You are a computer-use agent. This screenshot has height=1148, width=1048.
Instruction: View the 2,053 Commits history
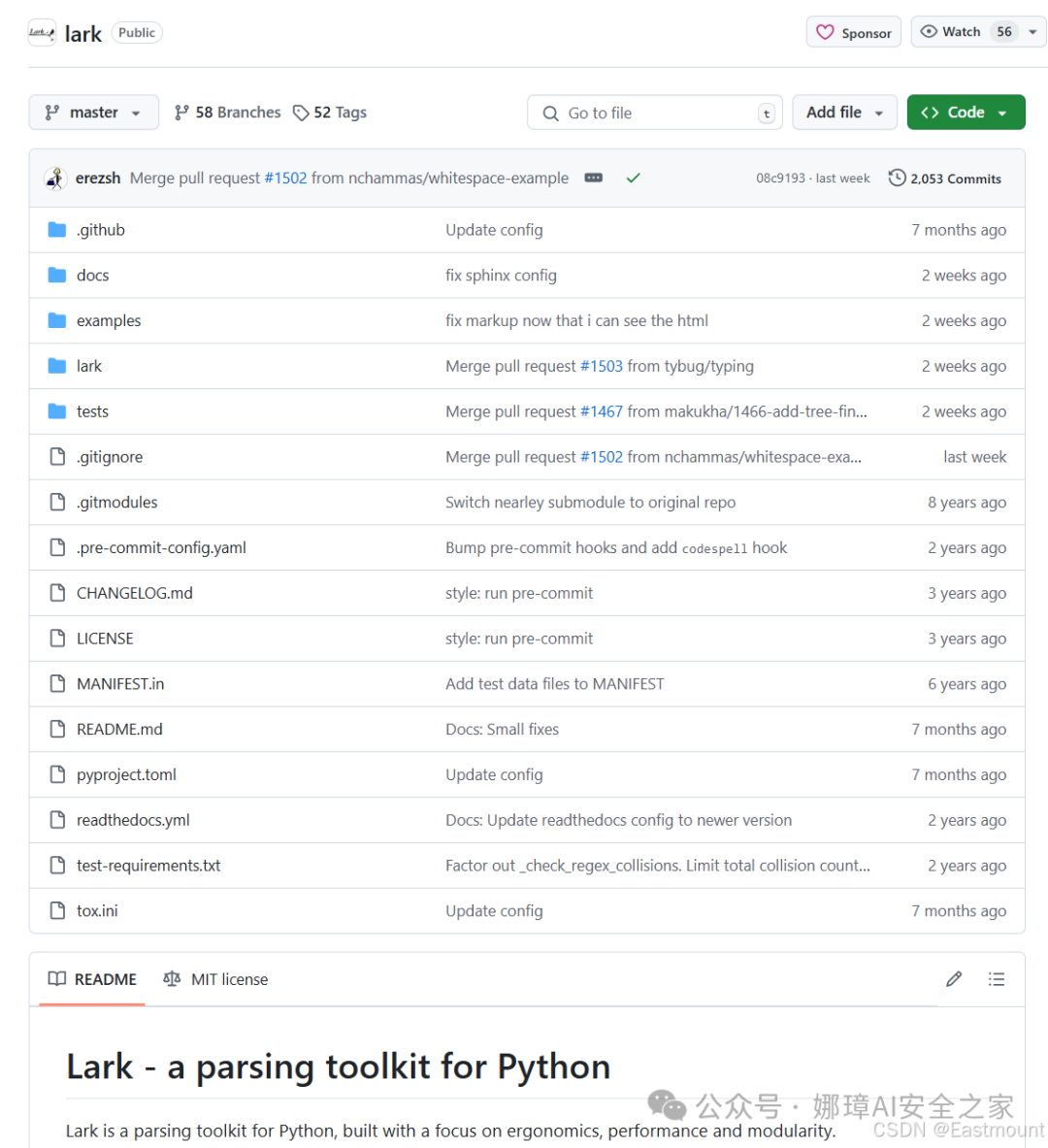pos(945,179)
